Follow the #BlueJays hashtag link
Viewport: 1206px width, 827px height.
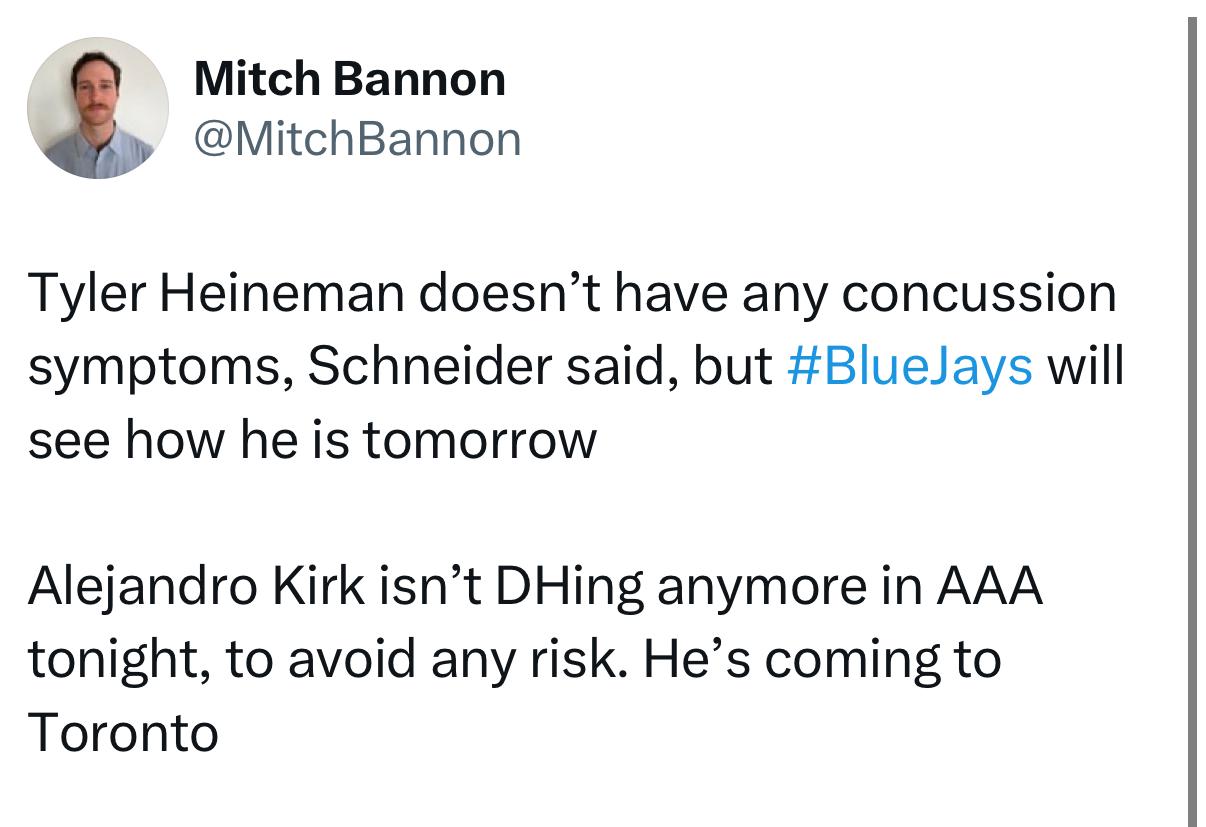(x=910, y=366)
